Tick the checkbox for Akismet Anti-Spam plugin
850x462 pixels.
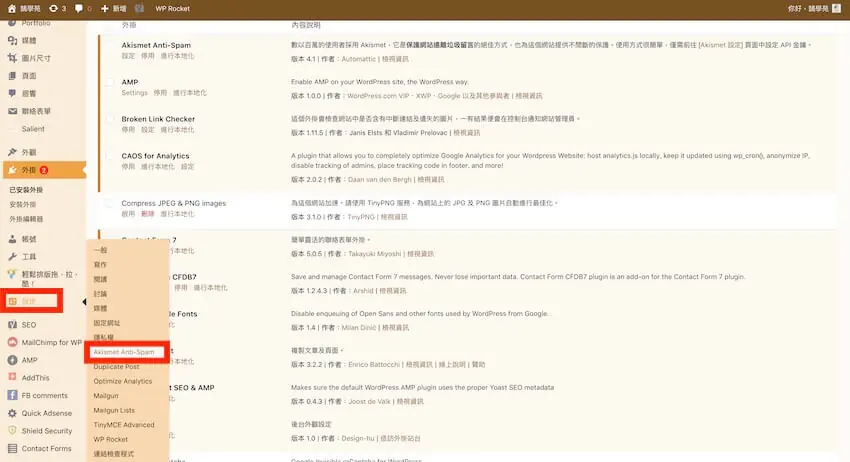110,46
